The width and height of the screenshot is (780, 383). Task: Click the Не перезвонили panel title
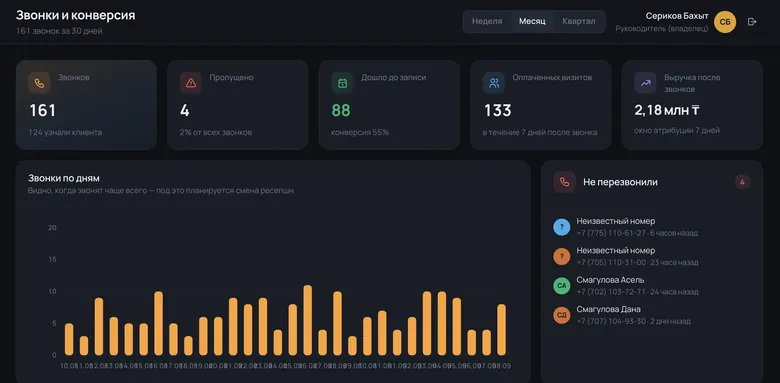(620, 182)
